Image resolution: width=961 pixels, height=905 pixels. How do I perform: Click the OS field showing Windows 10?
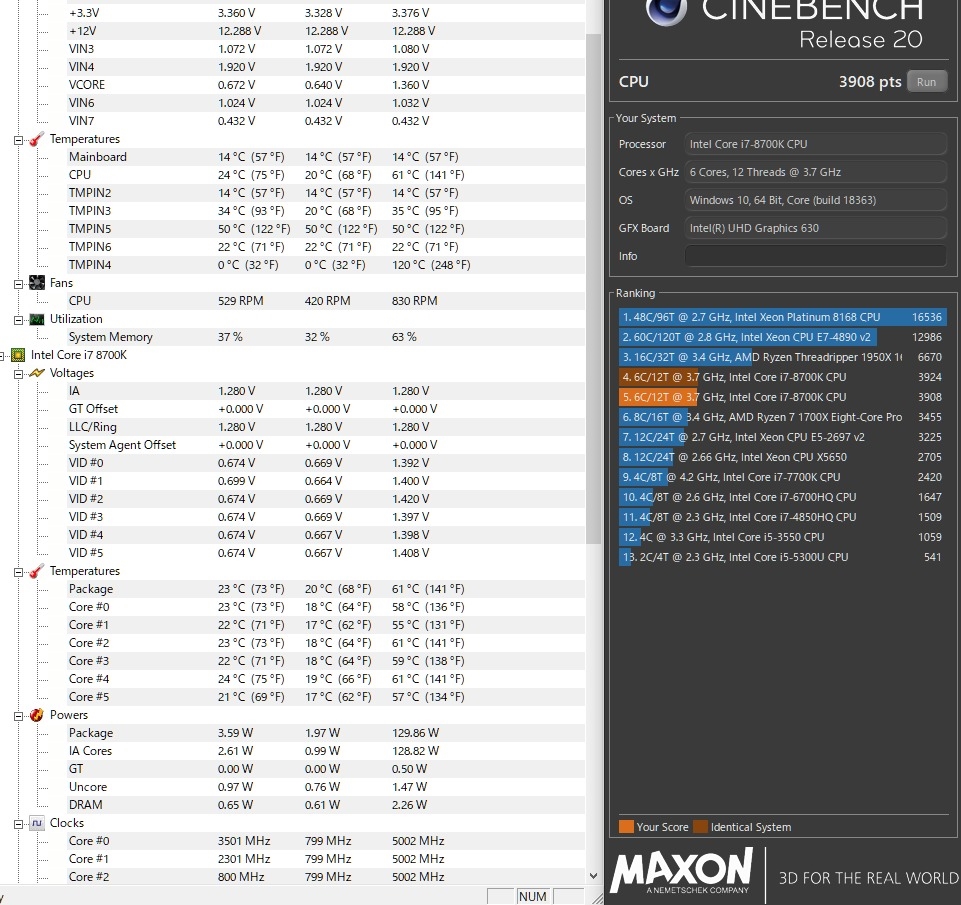coord(815,200)
